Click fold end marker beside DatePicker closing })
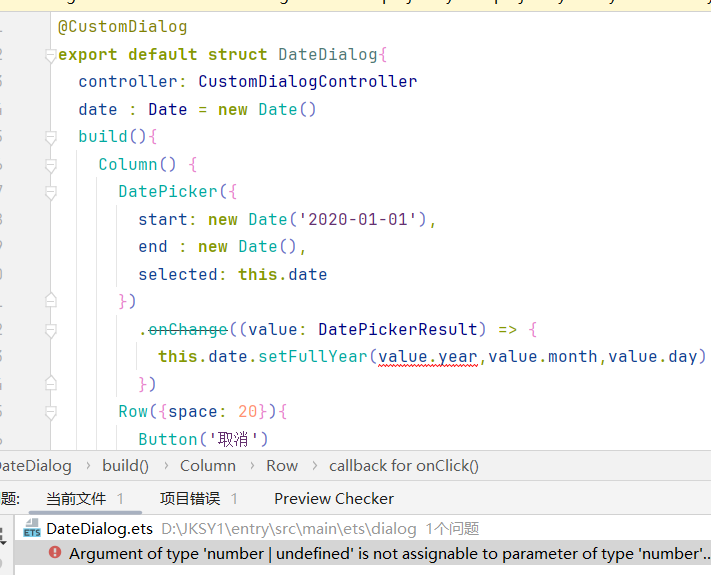 coord(51,300)
